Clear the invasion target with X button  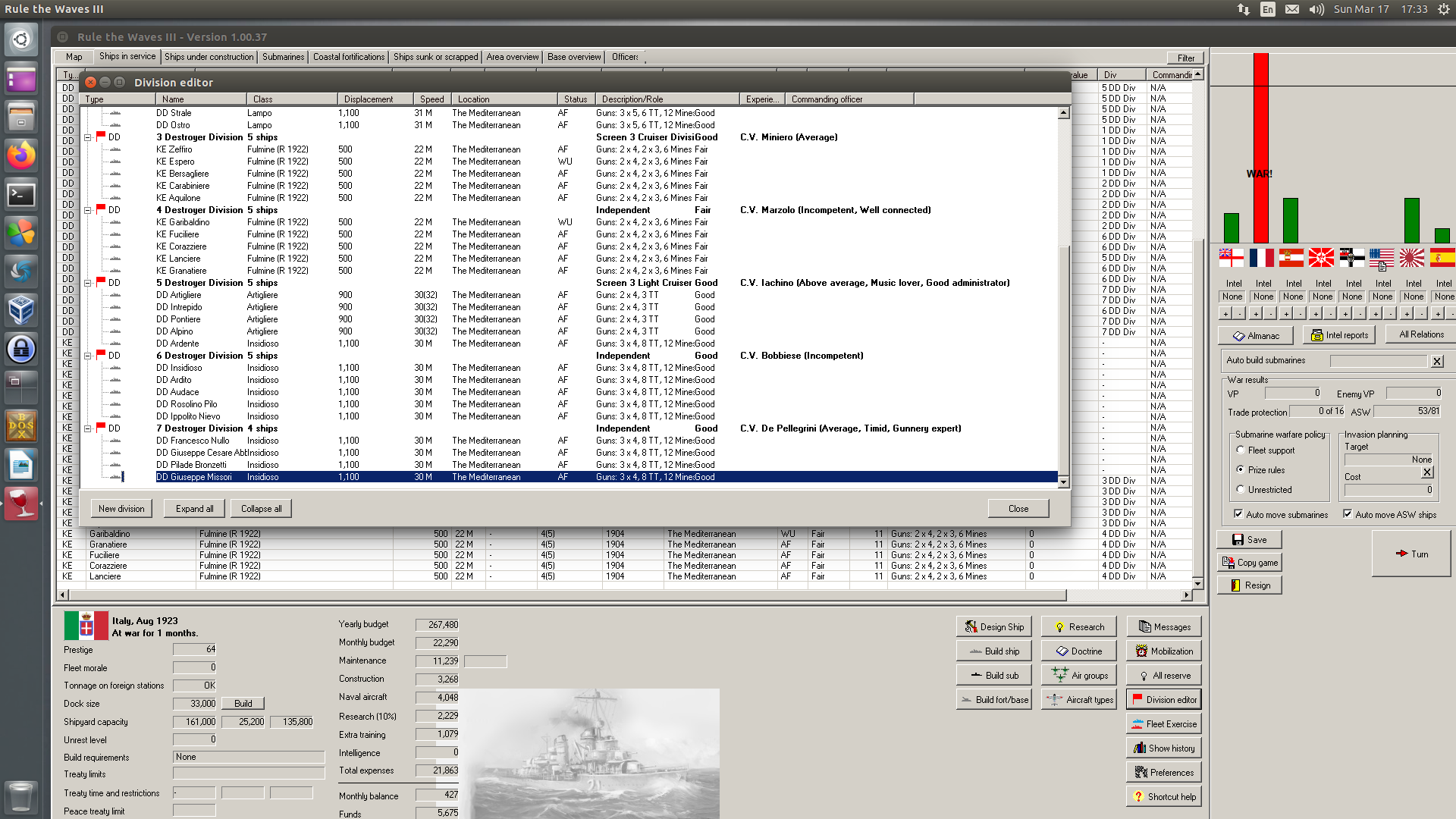pyautogui.click(x=1427, y=472)
